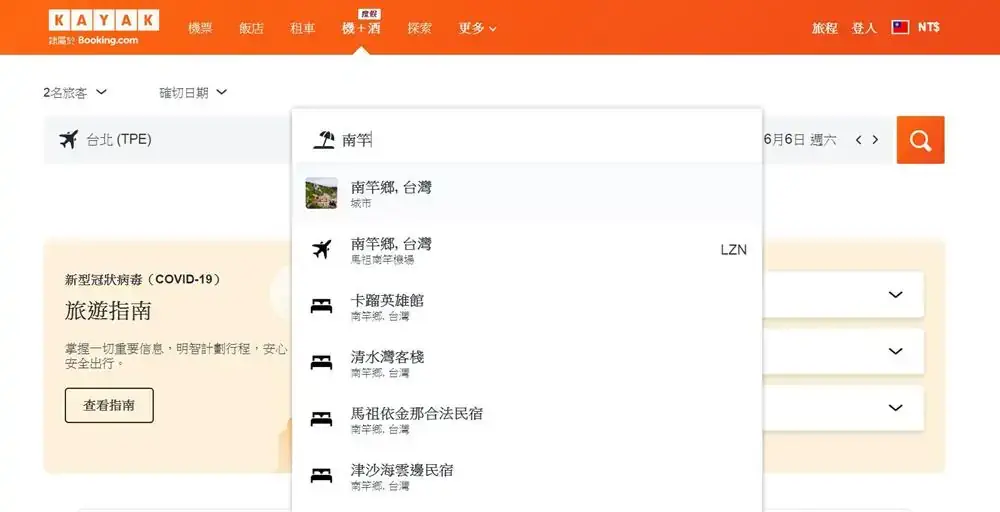Click the 查看指南 button

(109, 406)
